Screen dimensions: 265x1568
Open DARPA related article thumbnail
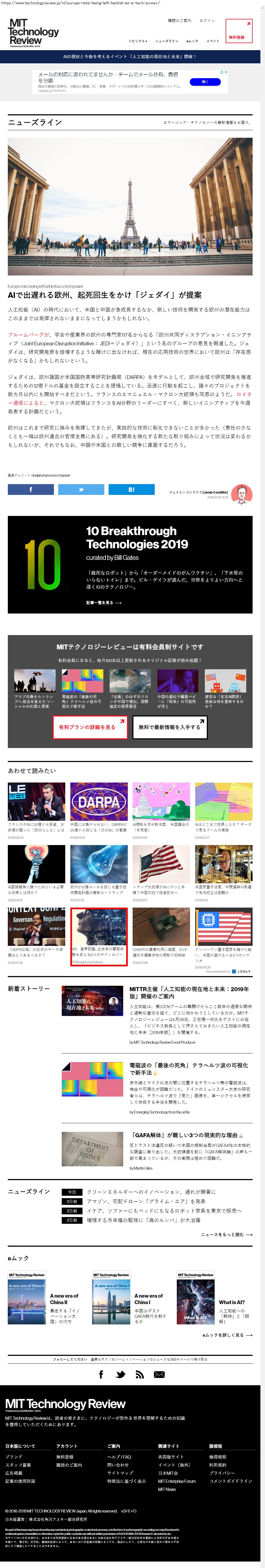(x=99, y=801)
